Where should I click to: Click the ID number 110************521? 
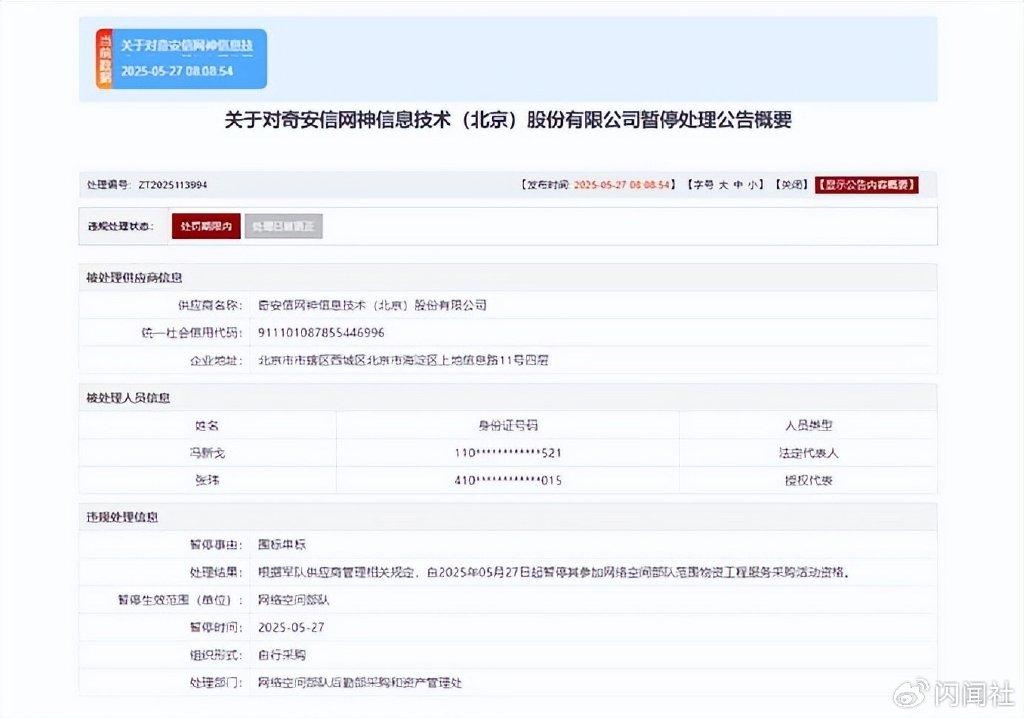(508, 453)
